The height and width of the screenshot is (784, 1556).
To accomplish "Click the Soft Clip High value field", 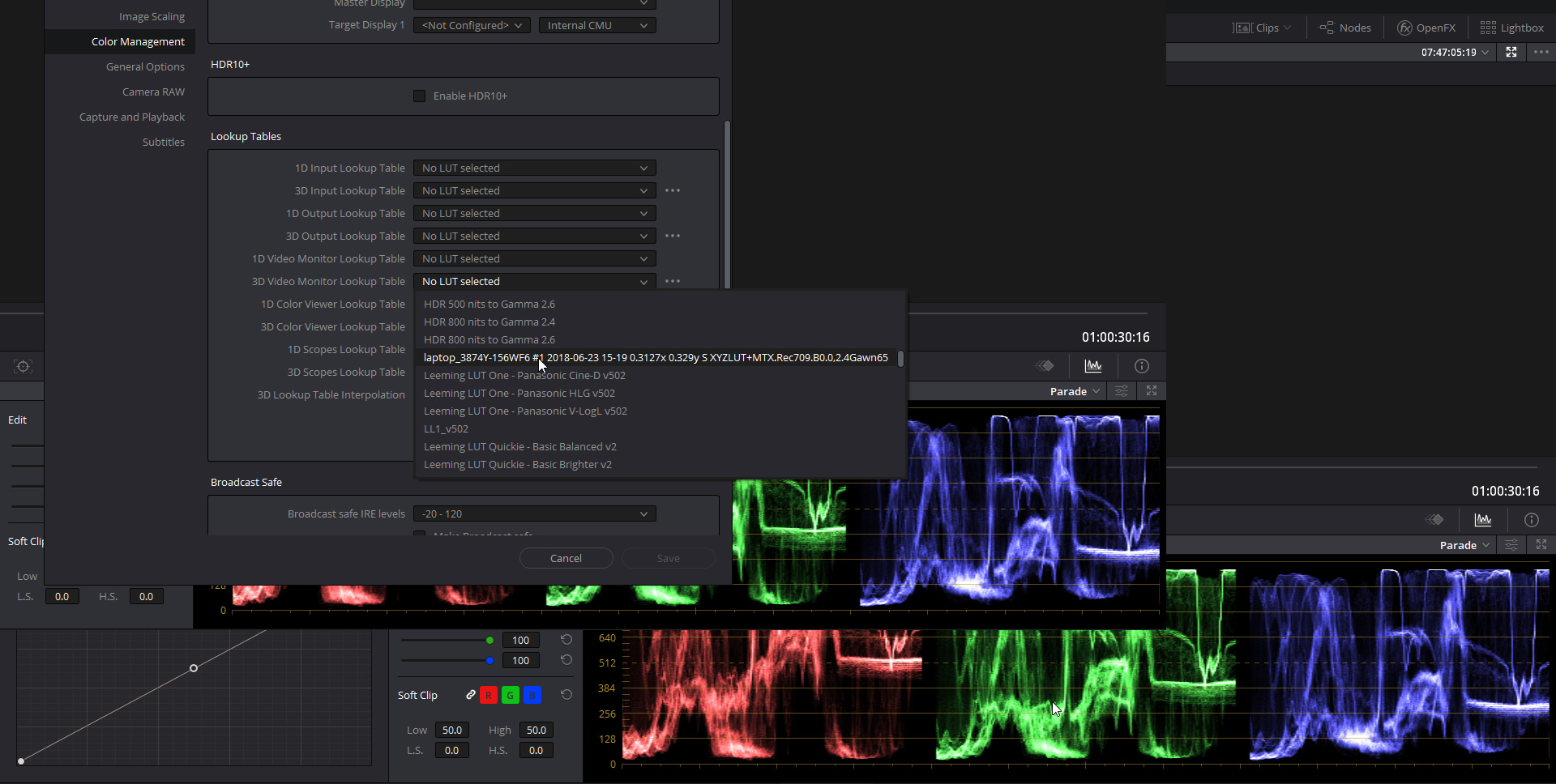I will pos(536,730).
